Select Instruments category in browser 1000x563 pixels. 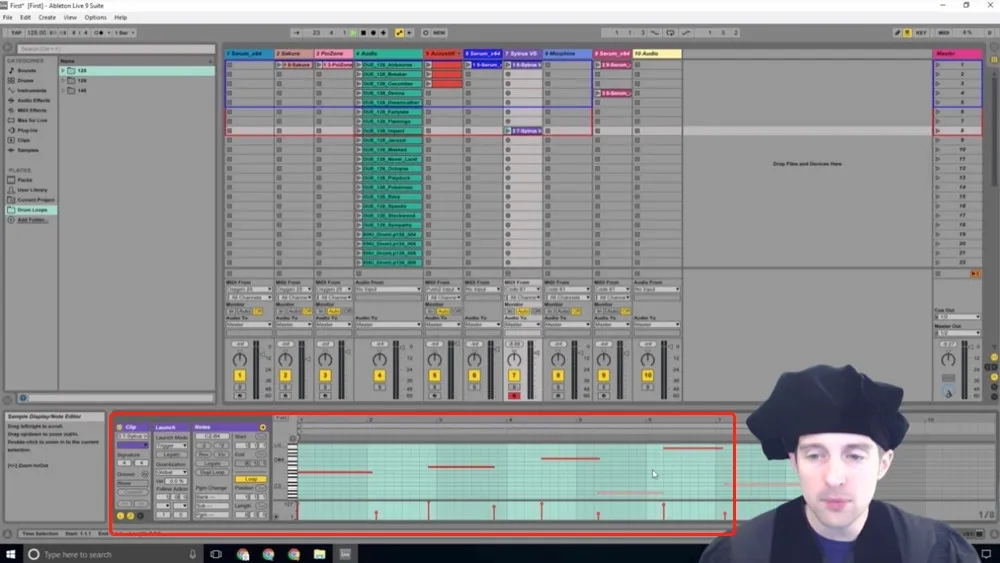[x=31, y=91]
